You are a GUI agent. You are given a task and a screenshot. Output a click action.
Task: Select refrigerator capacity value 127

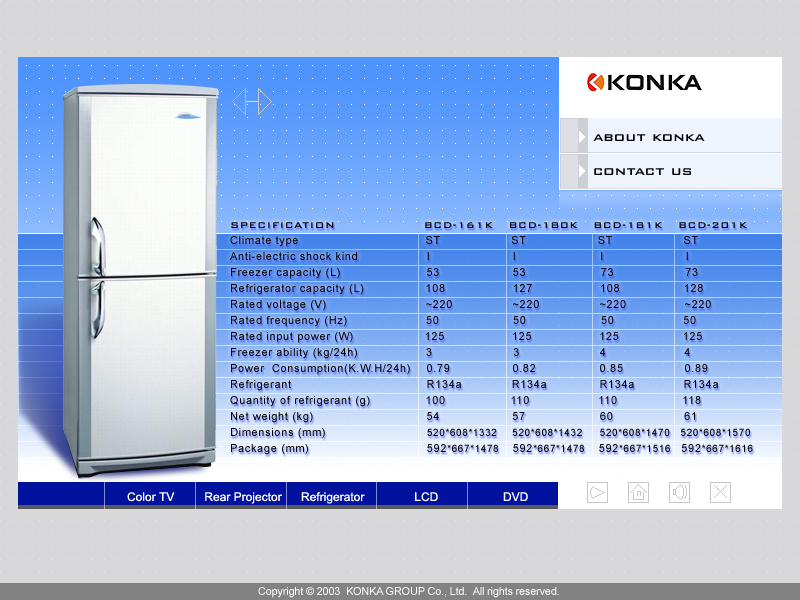(x=522, y=288)
